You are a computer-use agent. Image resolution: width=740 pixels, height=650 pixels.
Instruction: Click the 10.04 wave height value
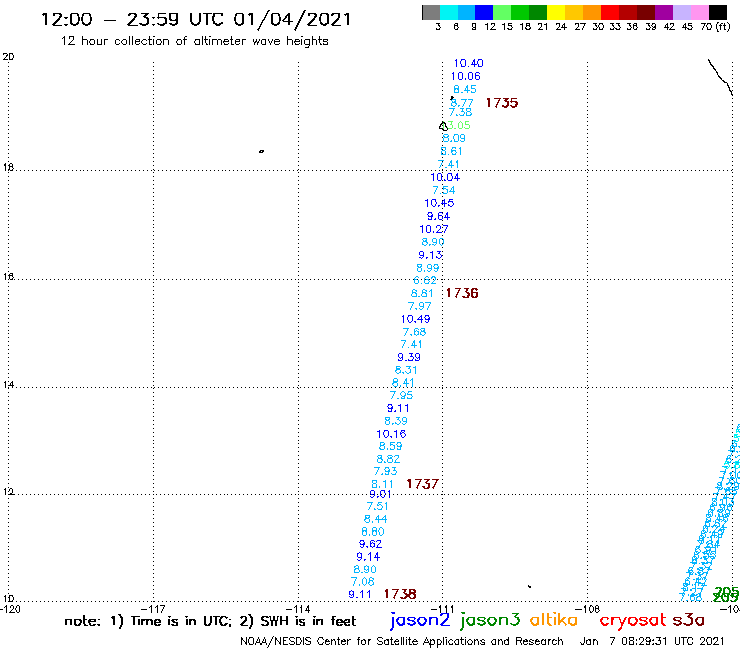[x=445, y=177]
